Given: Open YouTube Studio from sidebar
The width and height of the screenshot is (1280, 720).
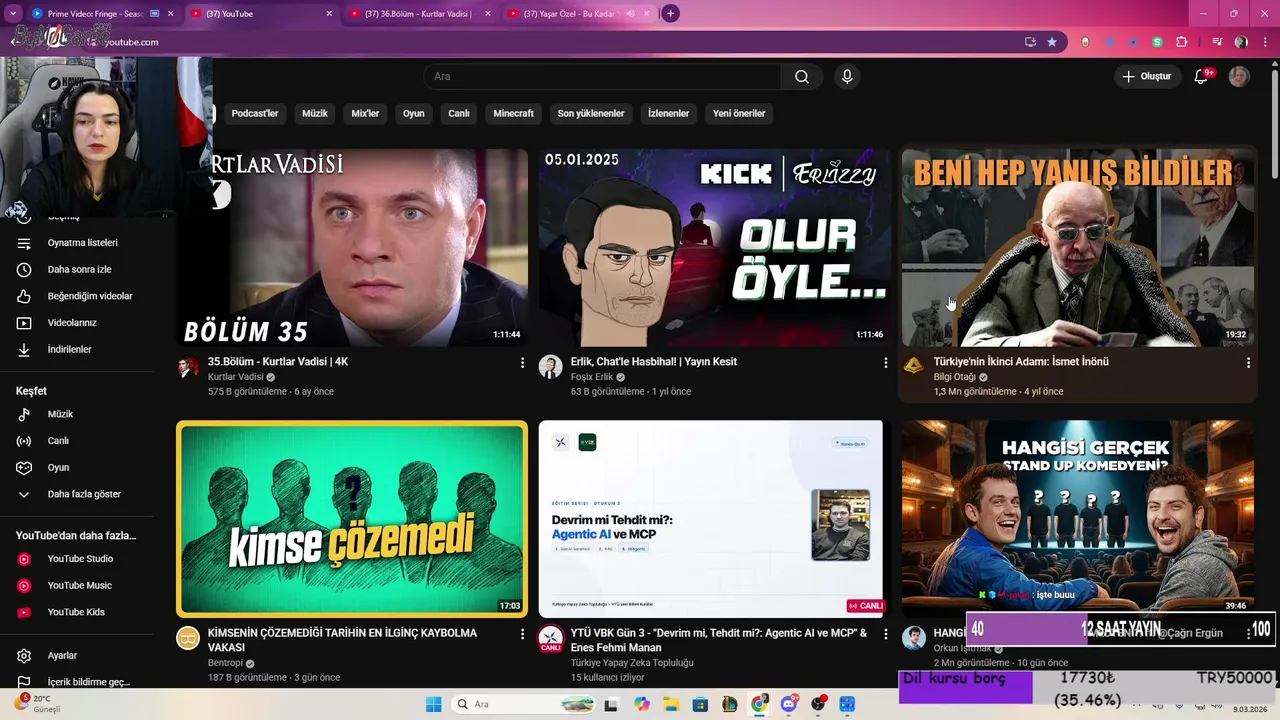Looking at the screenshot, I should (x=82, y=559).
